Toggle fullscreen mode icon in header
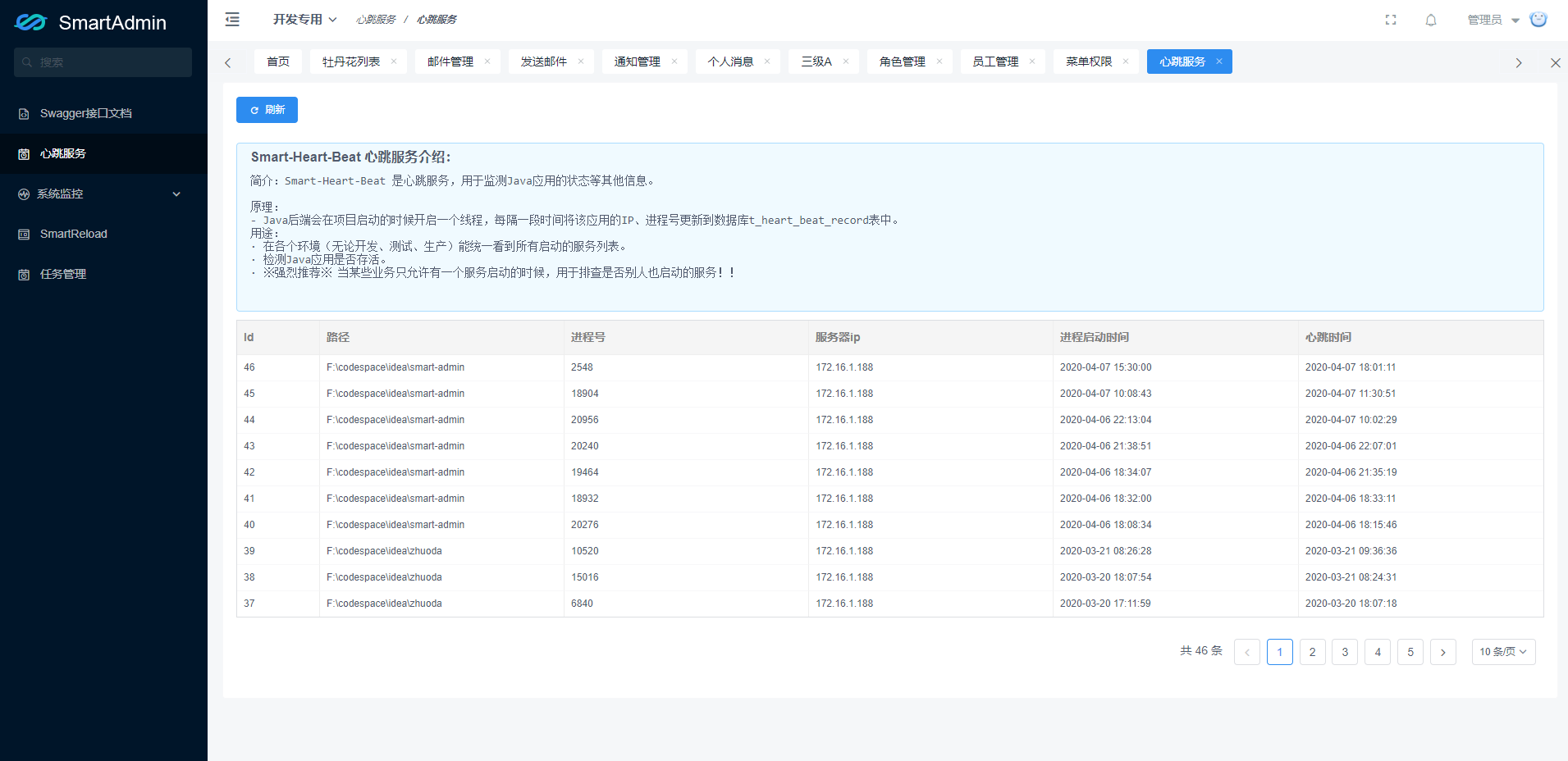The height and width of the screenshot is (761, 1568). click(1391, 20)
